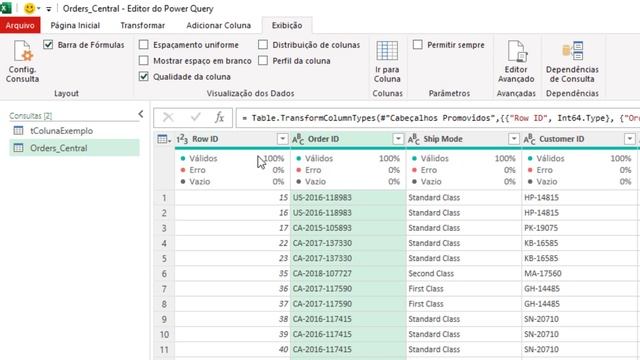This screenshot has width=640, height=360.
Task: Click the table corner menu icon
Action: [164, 139]
